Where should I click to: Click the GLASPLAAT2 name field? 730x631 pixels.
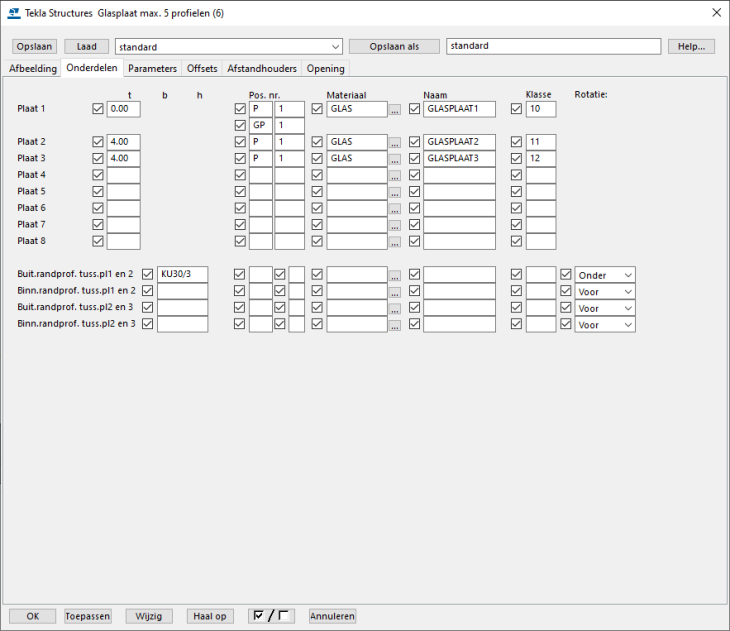point(460,142)
